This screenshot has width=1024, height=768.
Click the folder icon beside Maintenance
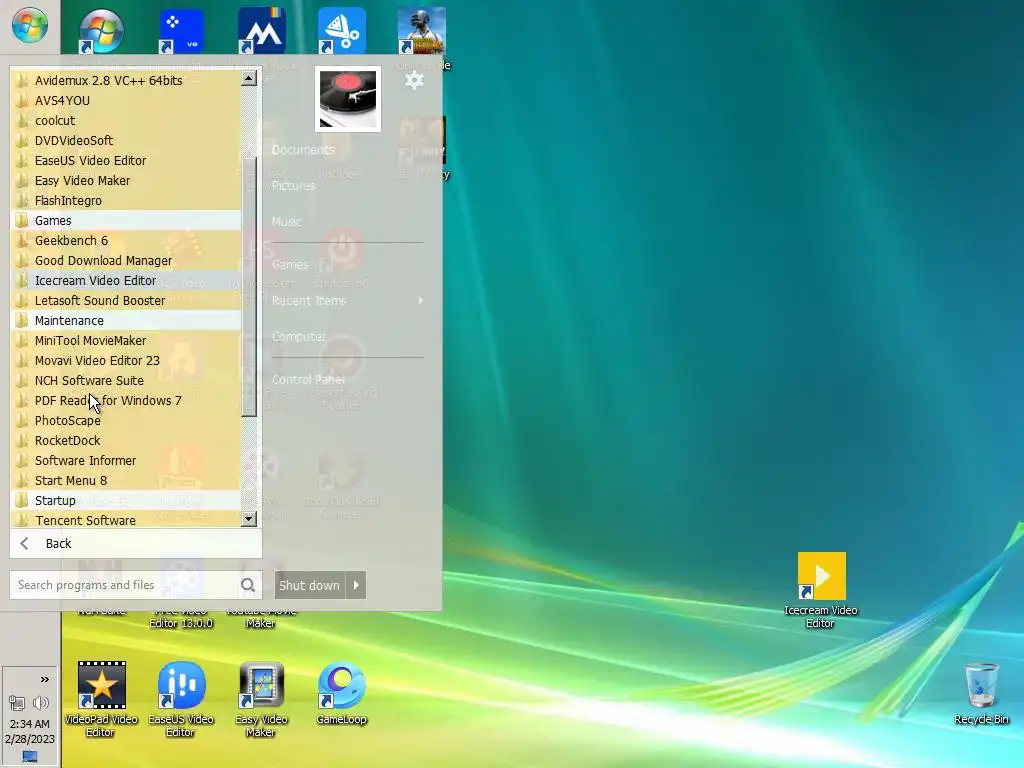[x=22, y=320]
